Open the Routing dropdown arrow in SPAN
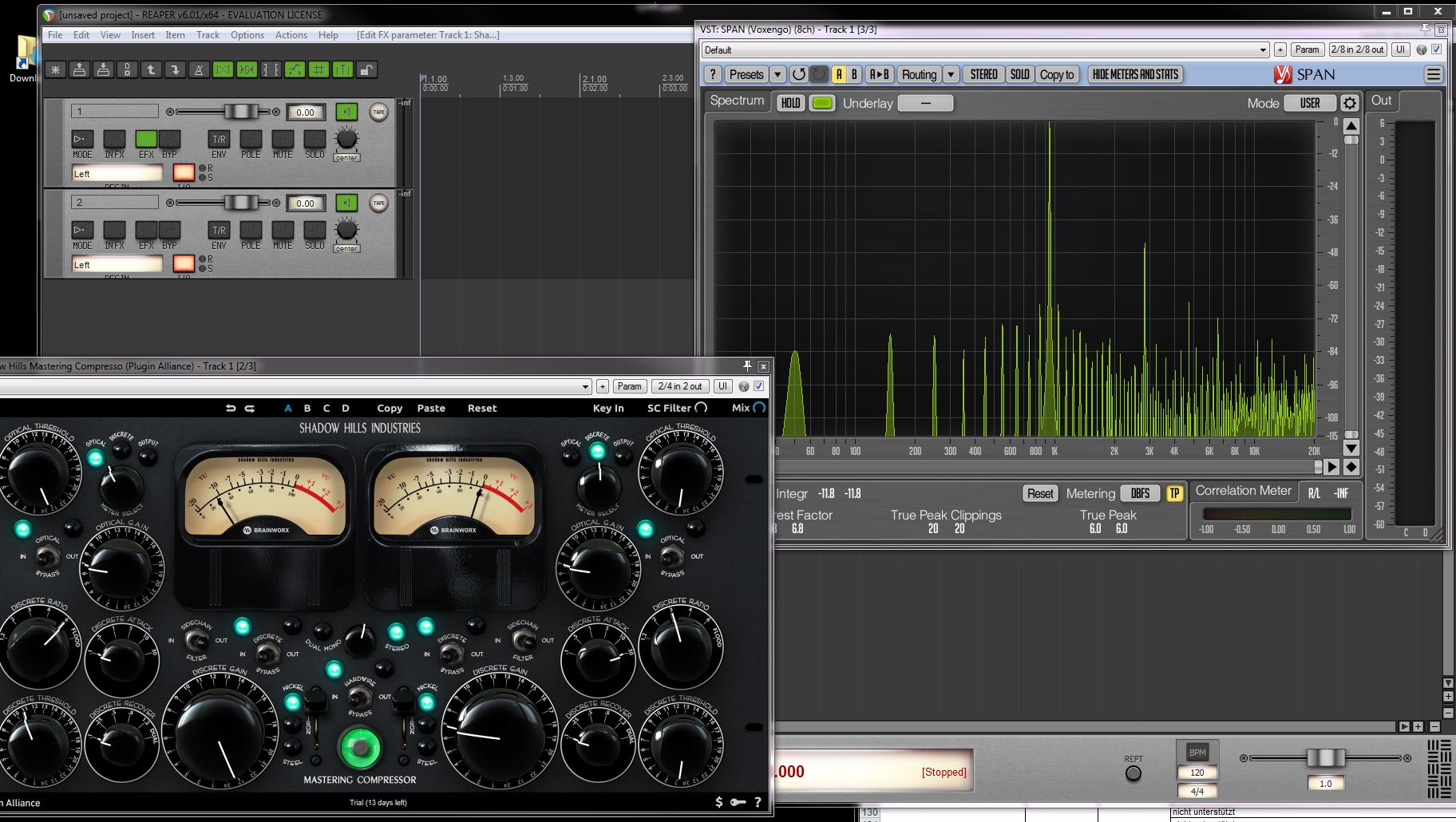This screenshot has height=822, width=1456. point(951,74)
